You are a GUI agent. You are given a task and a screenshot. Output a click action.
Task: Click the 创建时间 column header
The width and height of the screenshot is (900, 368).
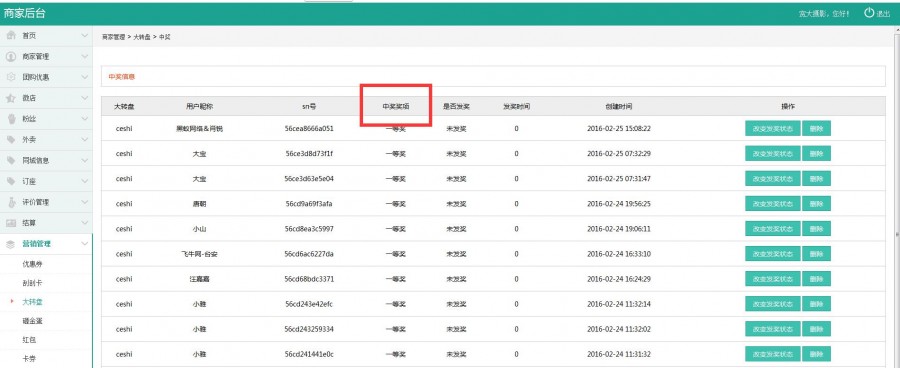pos(619,107)
